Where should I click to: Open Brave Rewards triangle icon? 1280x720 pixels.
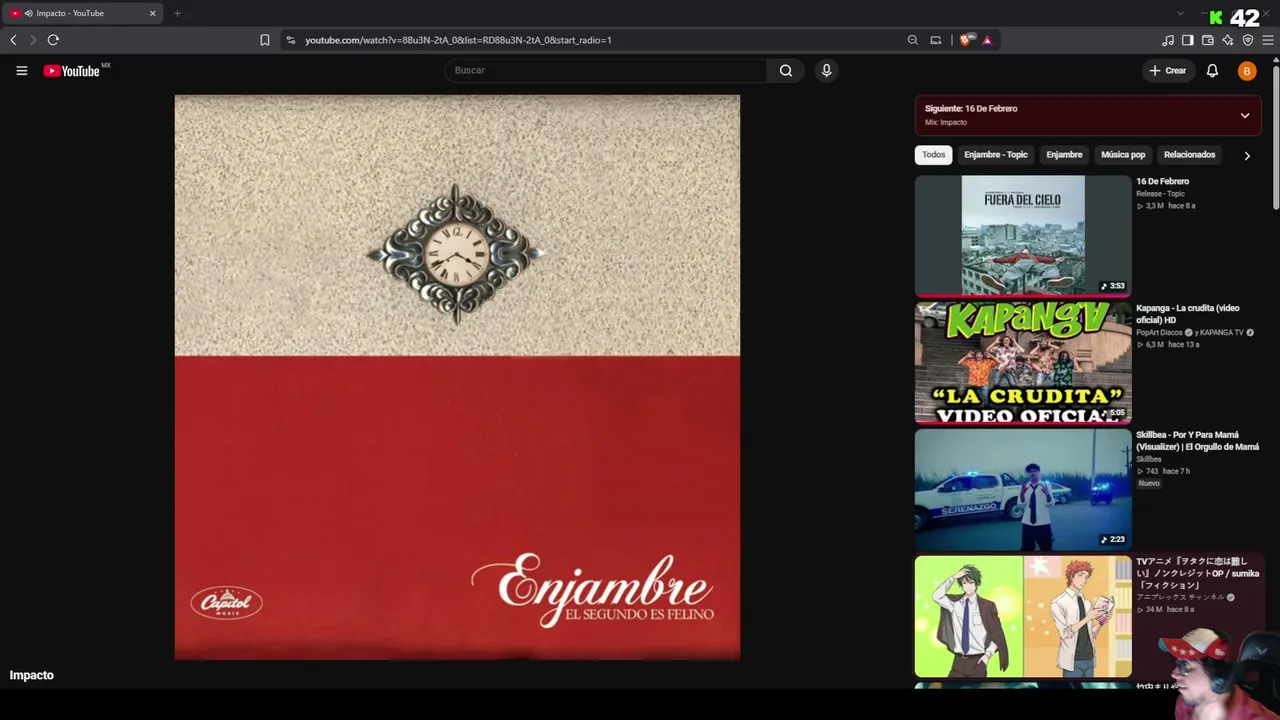(x=987, y=40)
